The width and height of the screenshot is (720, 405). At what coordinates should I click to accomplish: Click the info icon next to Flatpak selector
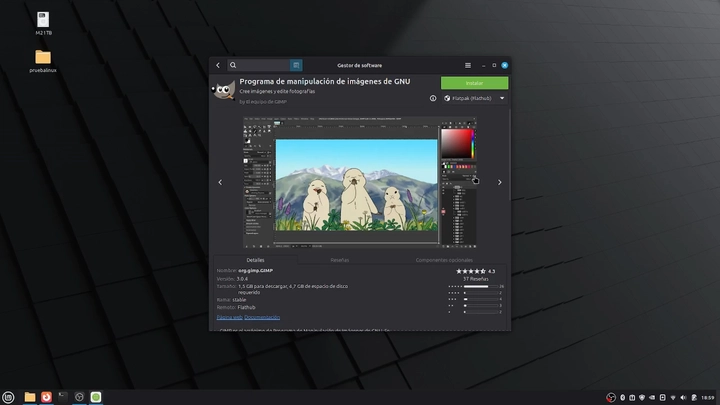pyautogui.click(x=433, y=98)
